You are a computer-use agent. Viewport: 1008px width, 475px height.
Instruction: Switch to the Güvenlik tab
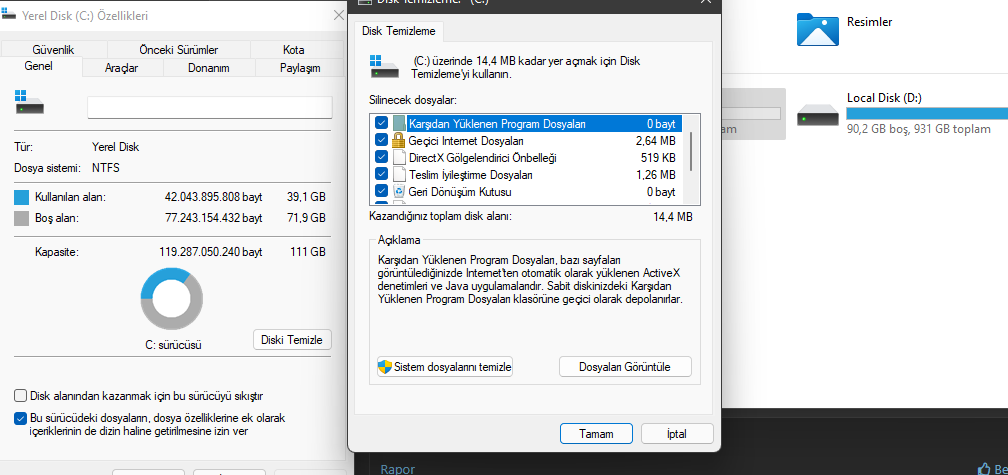click(x=53, y=49)
